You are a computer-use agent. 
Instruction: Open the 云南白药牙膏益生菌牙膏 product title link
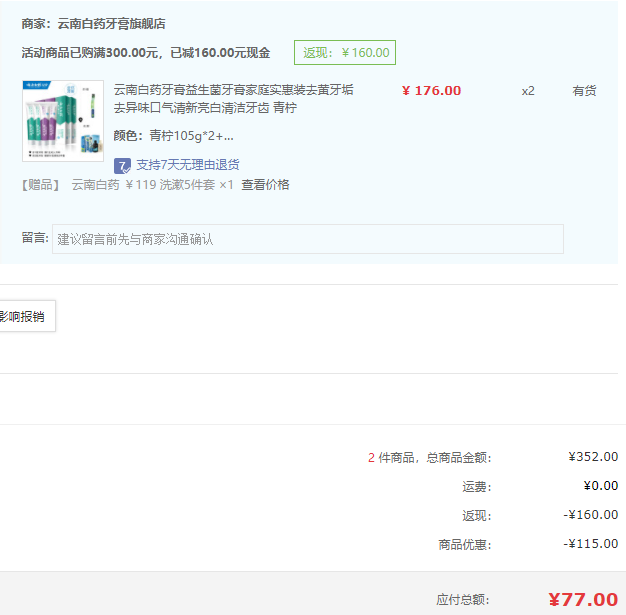pos(233,98)
